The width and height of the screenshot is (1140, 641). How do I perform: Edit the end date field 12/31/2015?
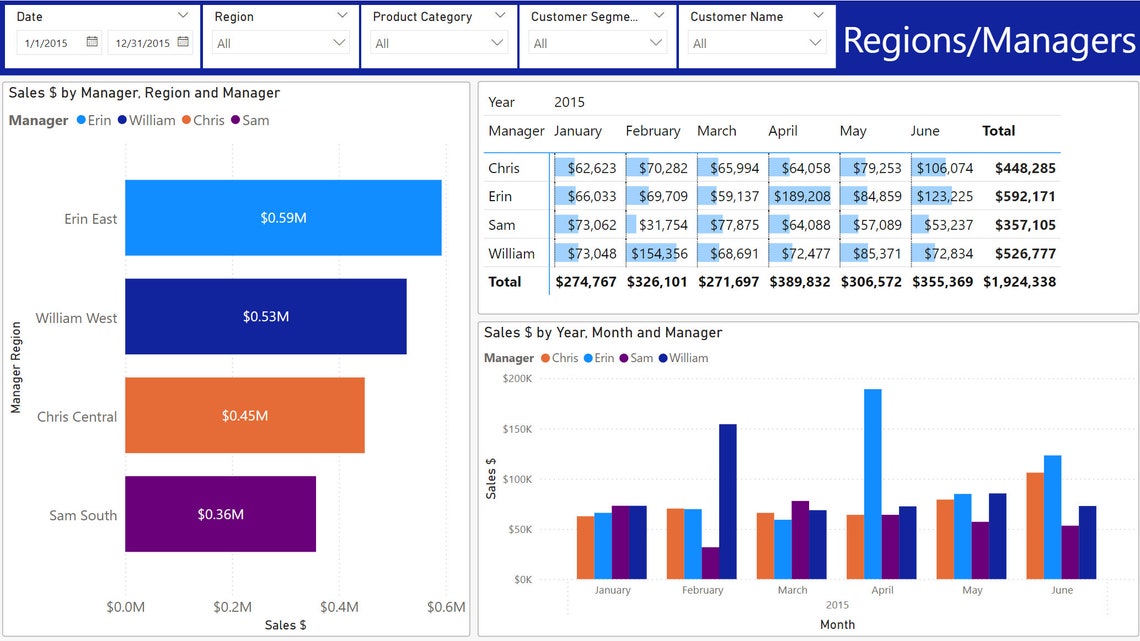145,43
